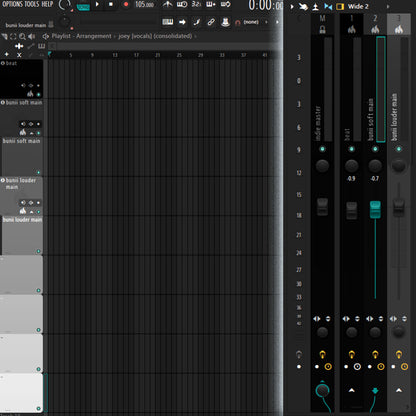
Task: Open the Wide 2 mixer layout dropdown
Action: tap(358, 6)
